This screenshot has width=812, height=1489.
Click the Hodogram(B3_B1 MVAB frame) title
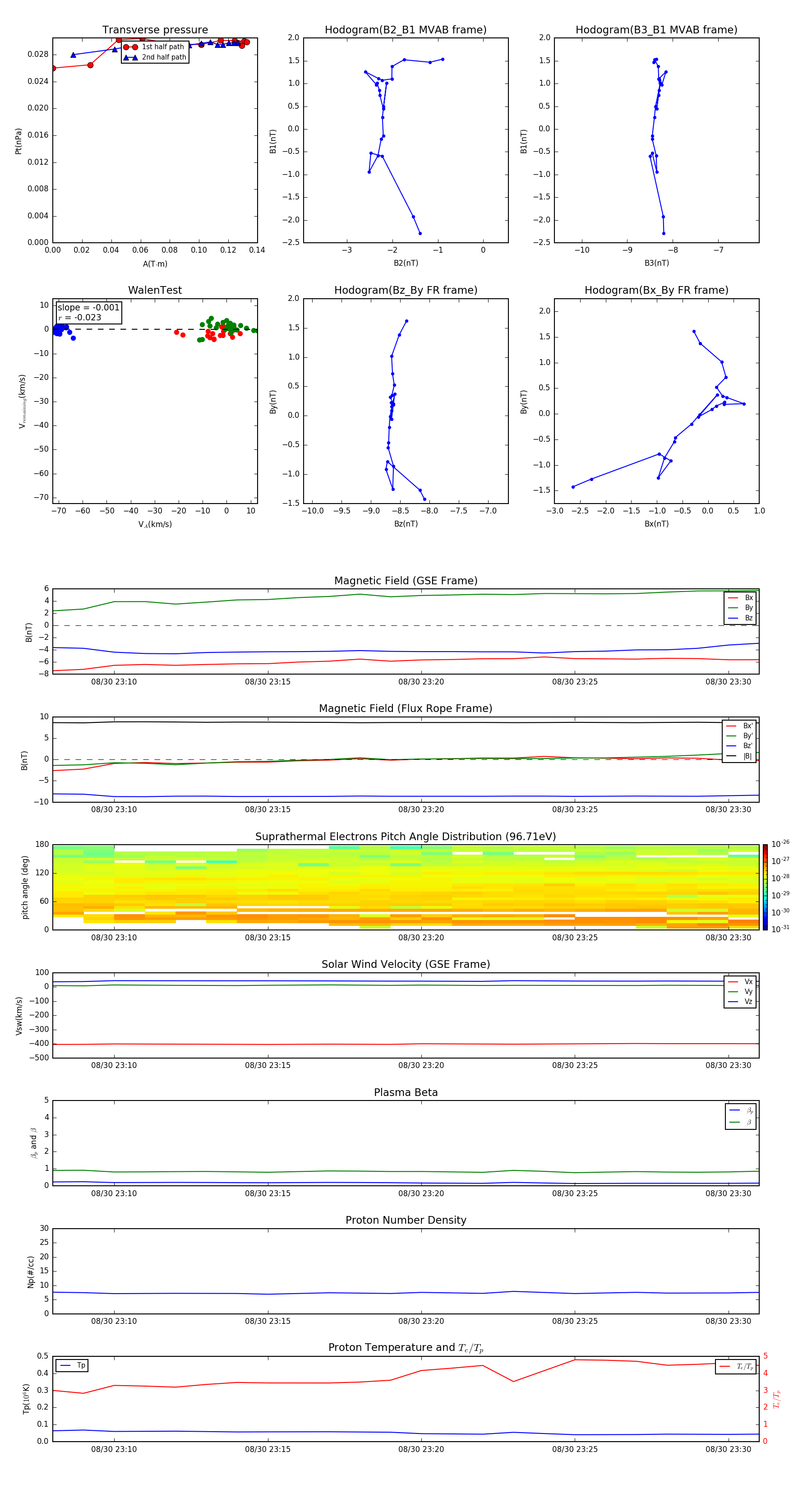(656, 30)
